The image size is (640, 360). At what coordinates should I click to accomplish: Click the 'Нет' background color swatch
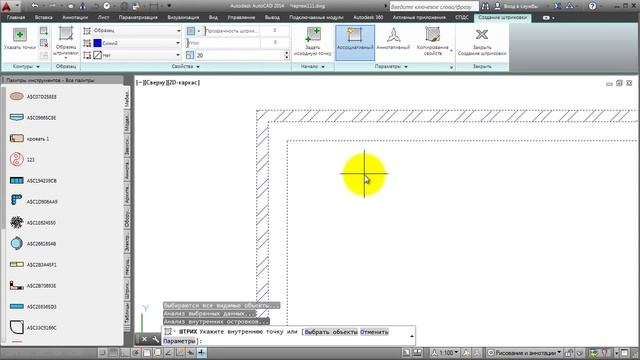pos(97,55)
